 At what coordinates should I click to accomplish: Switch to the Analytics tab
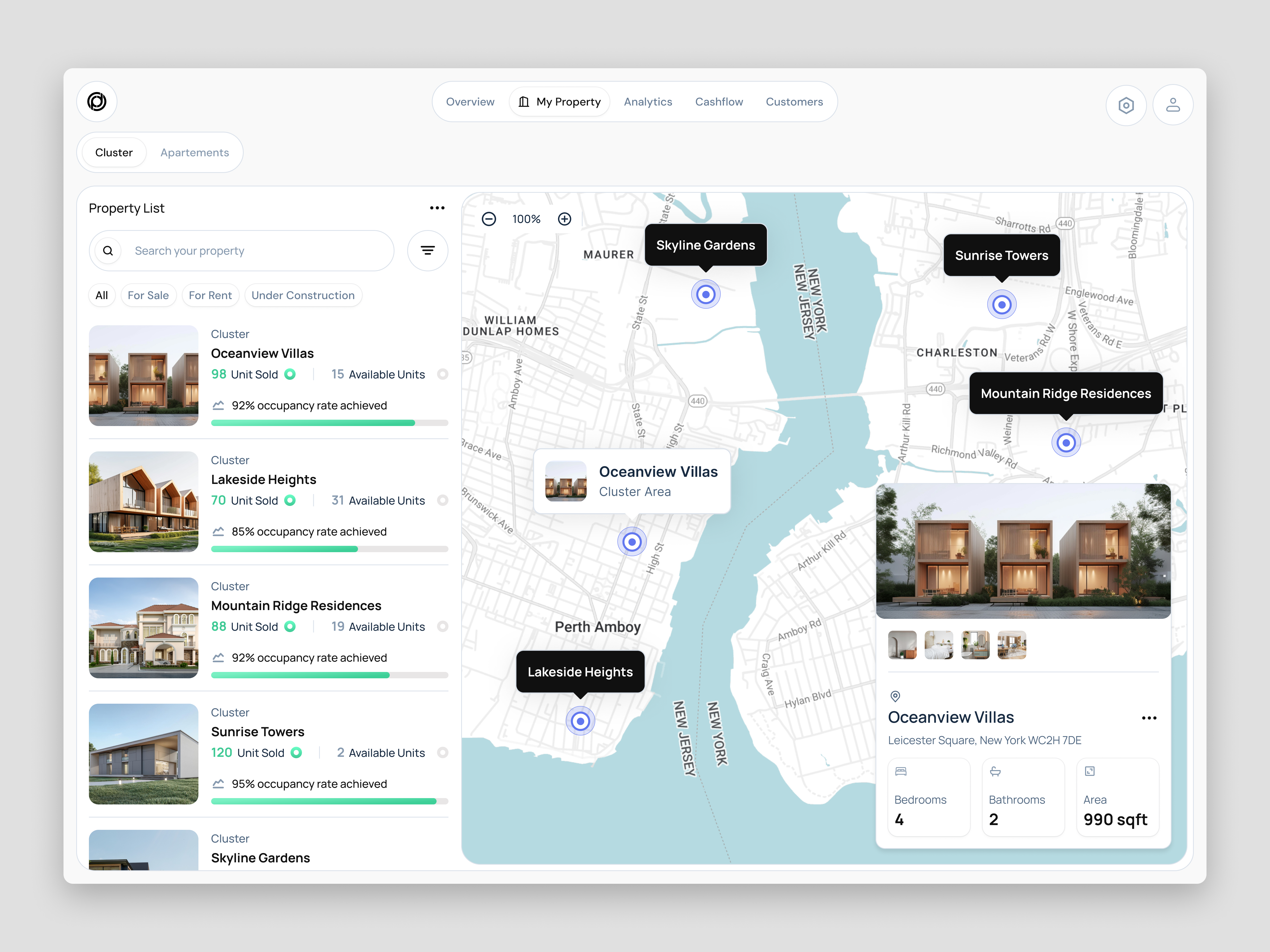click(x=648, y=102)
